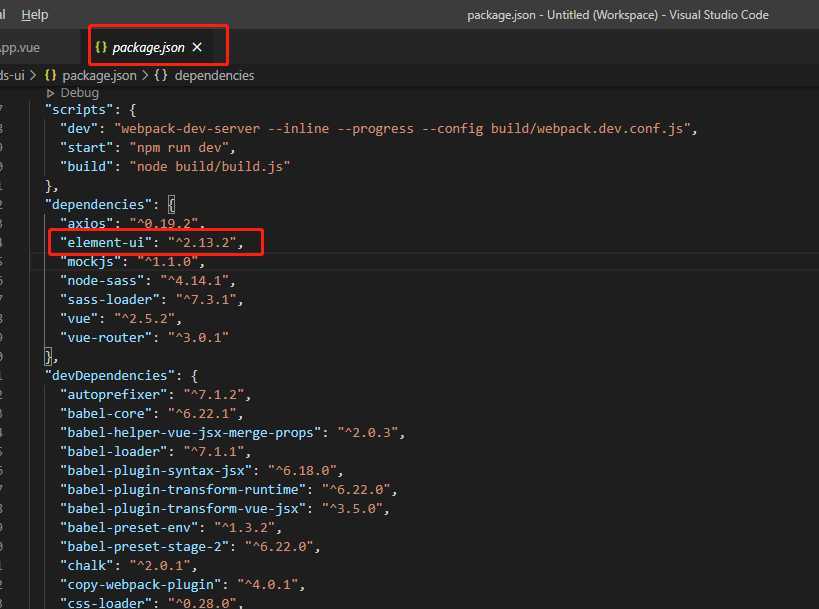This screenshot has width=819, height=609.
Task: Click the "sass-loader" dependency name
Action: [110, 299]
